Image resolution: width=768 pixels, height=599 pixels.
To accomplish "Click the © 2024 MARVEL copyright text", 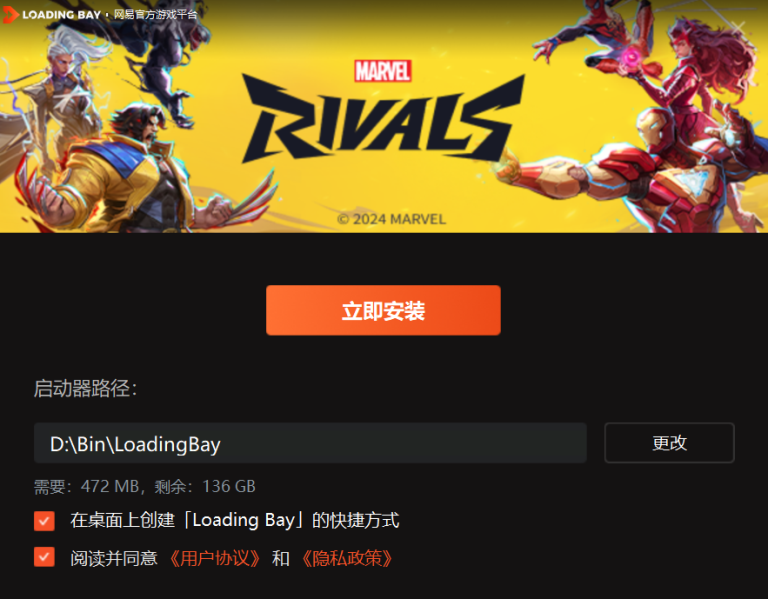I will coord(391,219).
